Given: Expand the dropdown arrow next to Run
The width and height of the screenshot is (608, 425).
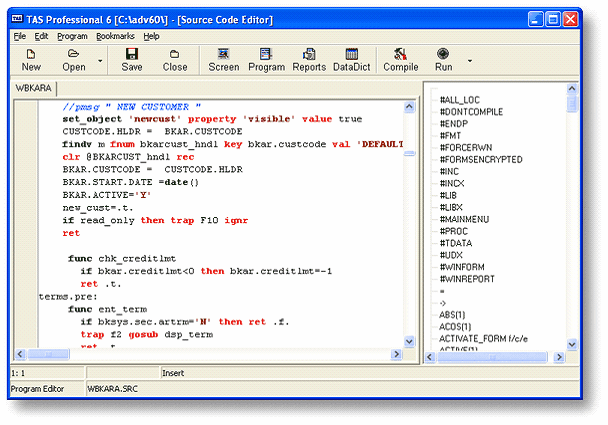Looking at the screenshot, I should (470, 61).
